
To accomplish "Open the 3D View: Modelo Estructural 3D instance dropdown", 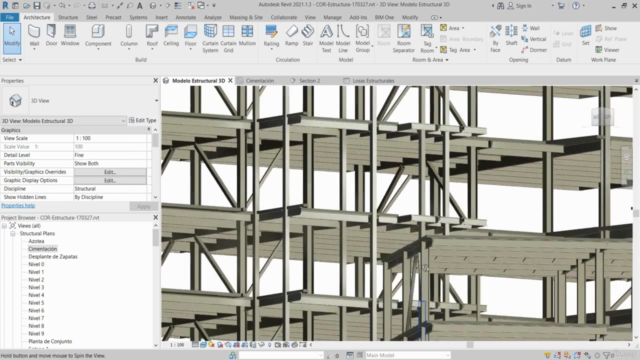I will point(123,121).
